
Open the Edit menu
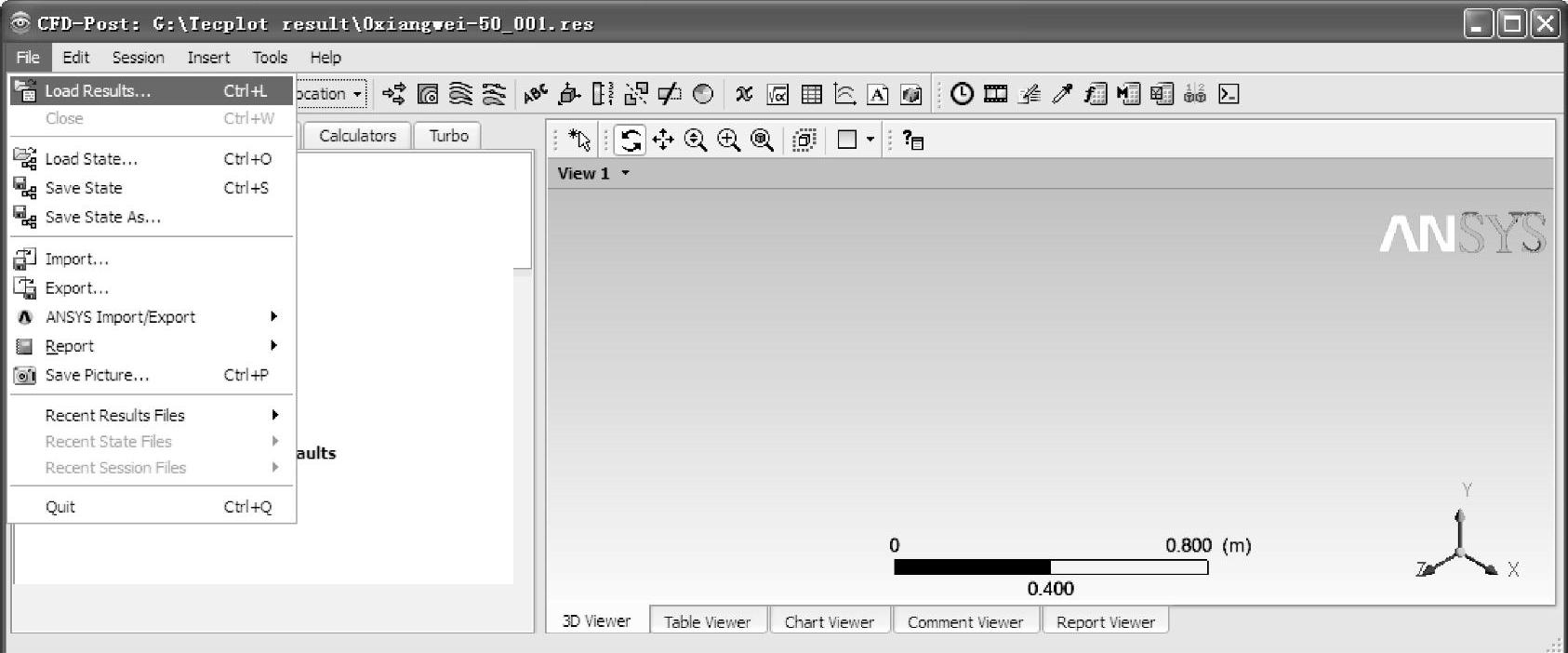tap(76, 58)
